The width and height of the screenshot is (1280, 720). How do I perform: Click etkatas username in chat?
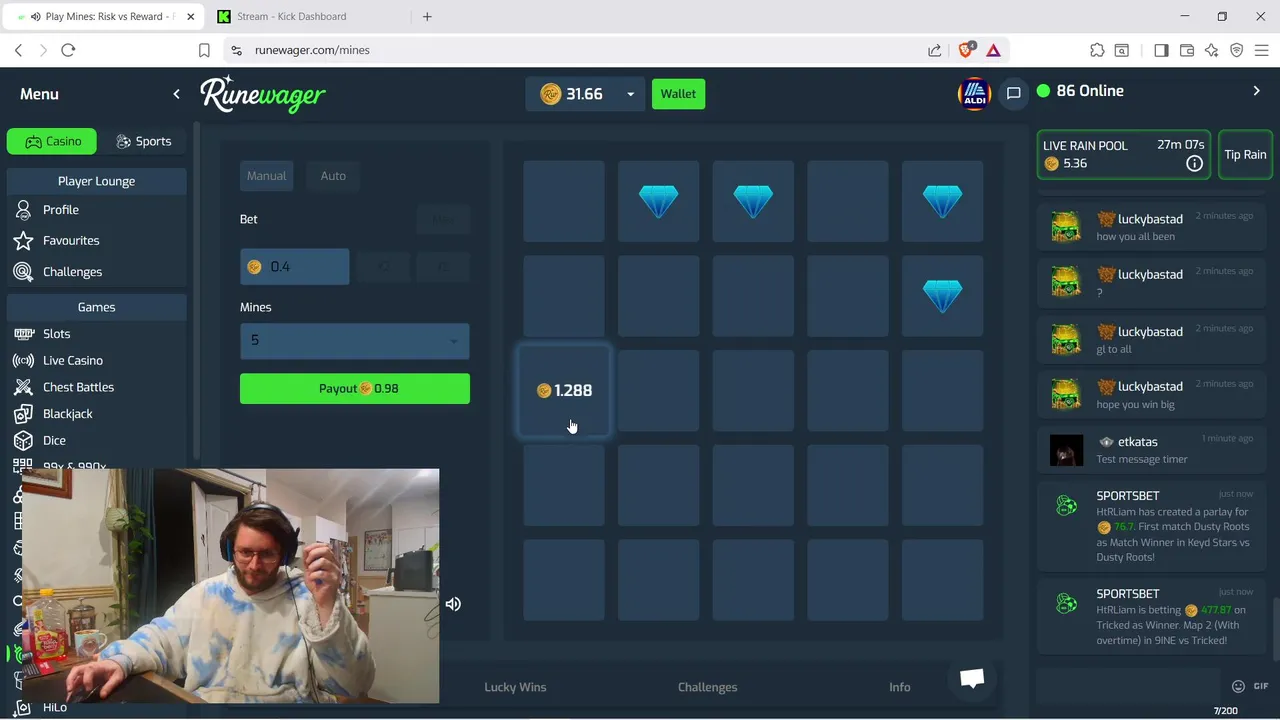tap(1138, 442)
